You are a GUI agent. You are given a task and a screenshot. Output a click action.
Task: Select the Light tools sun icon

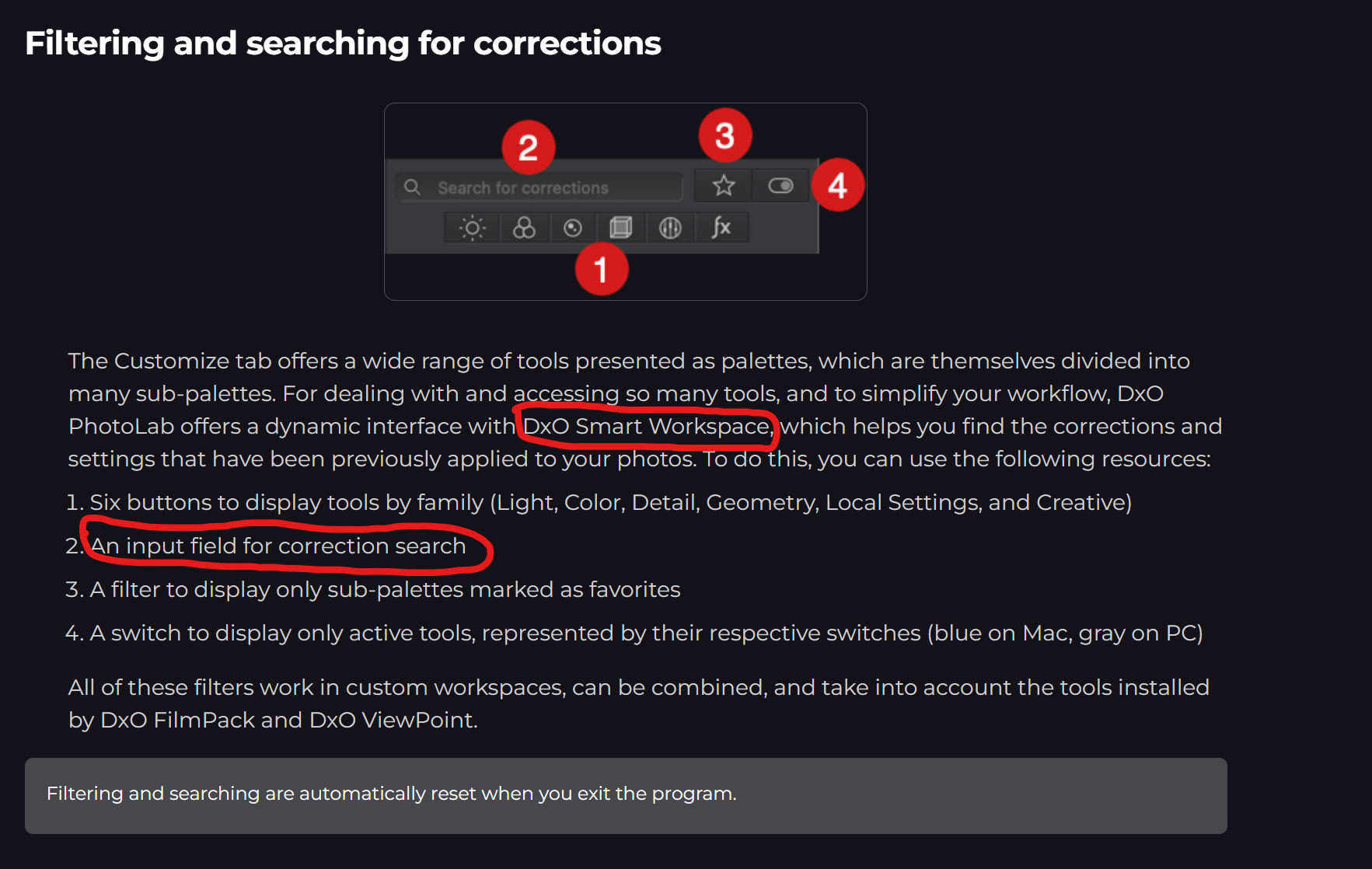point(472,228)
